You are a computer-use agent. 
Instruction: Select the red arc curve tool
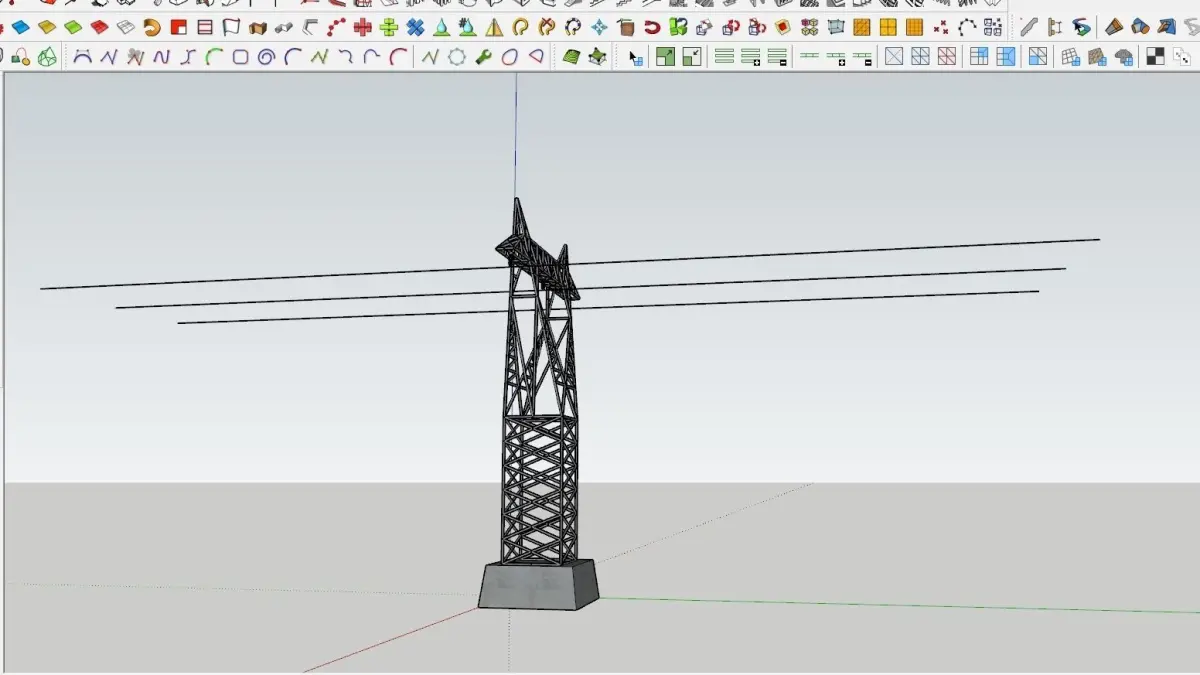[x=397, y=57]
